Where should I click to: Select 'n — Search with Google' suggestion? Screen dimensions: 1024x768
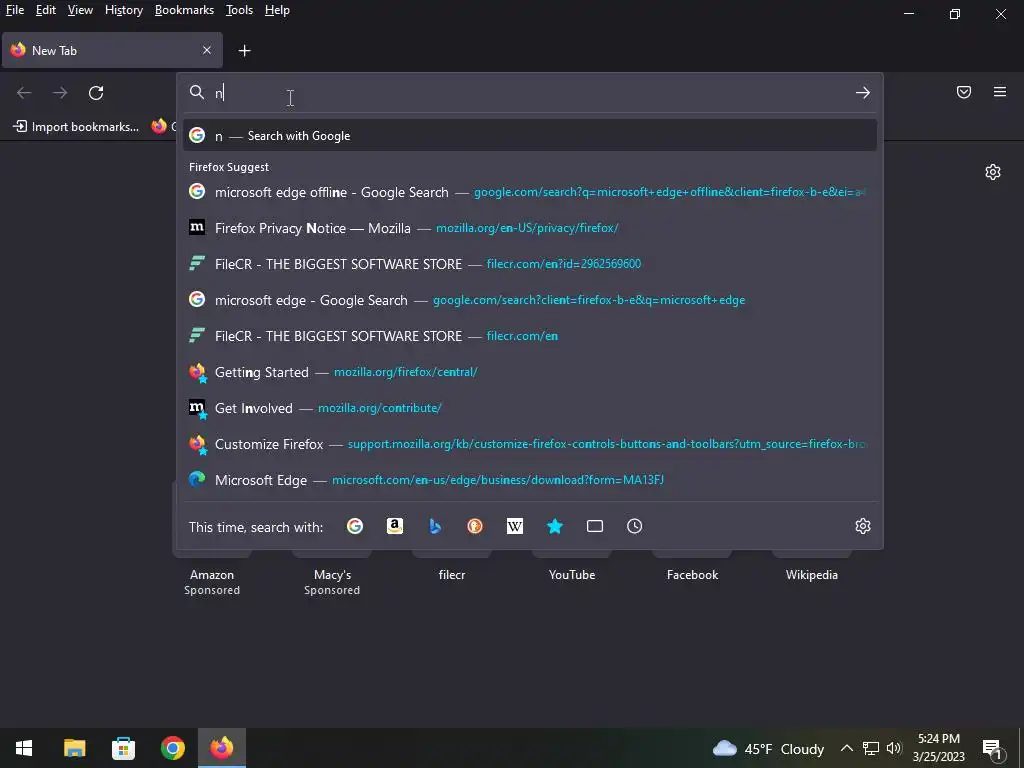pos(530,136)
